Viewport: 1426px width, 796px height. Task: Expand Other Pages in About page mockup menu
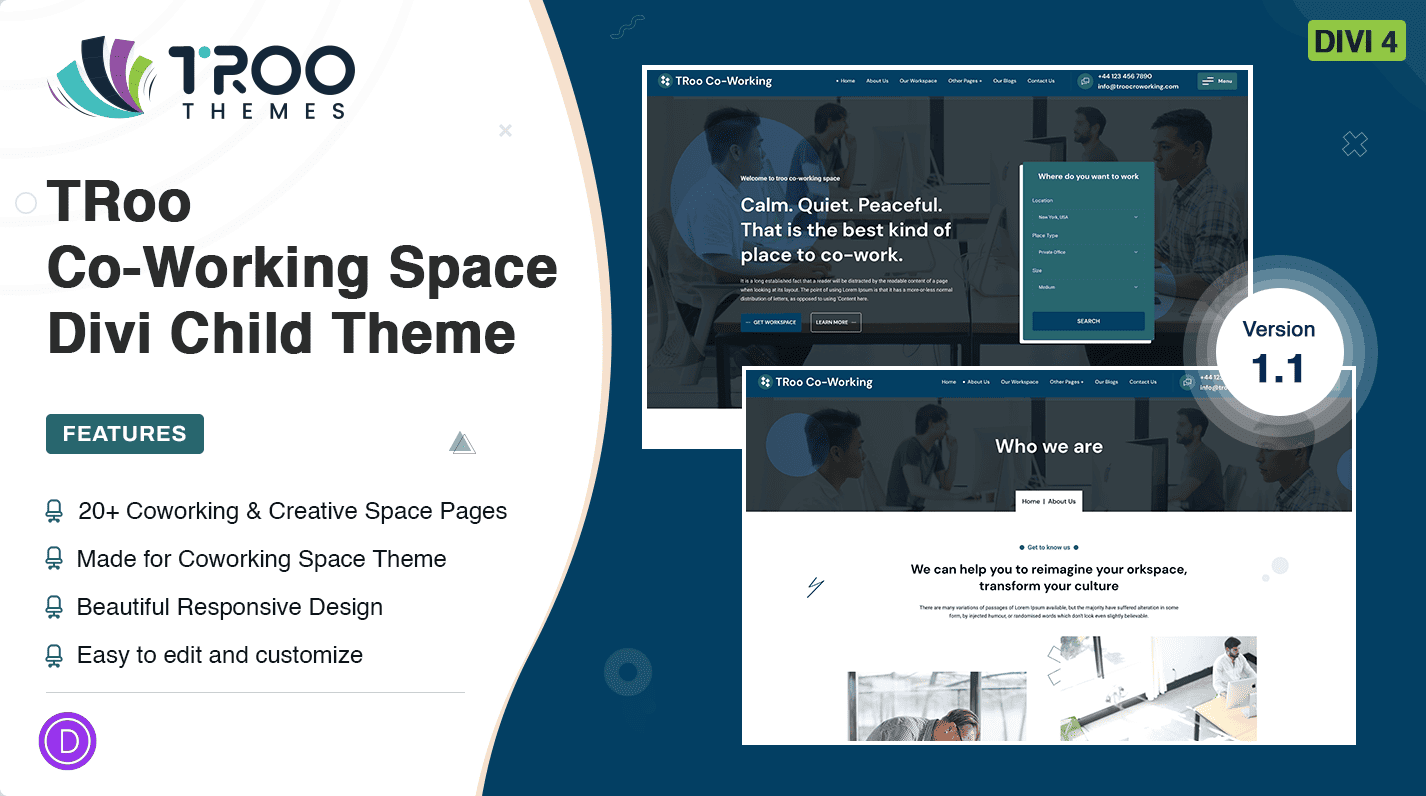1066,382
